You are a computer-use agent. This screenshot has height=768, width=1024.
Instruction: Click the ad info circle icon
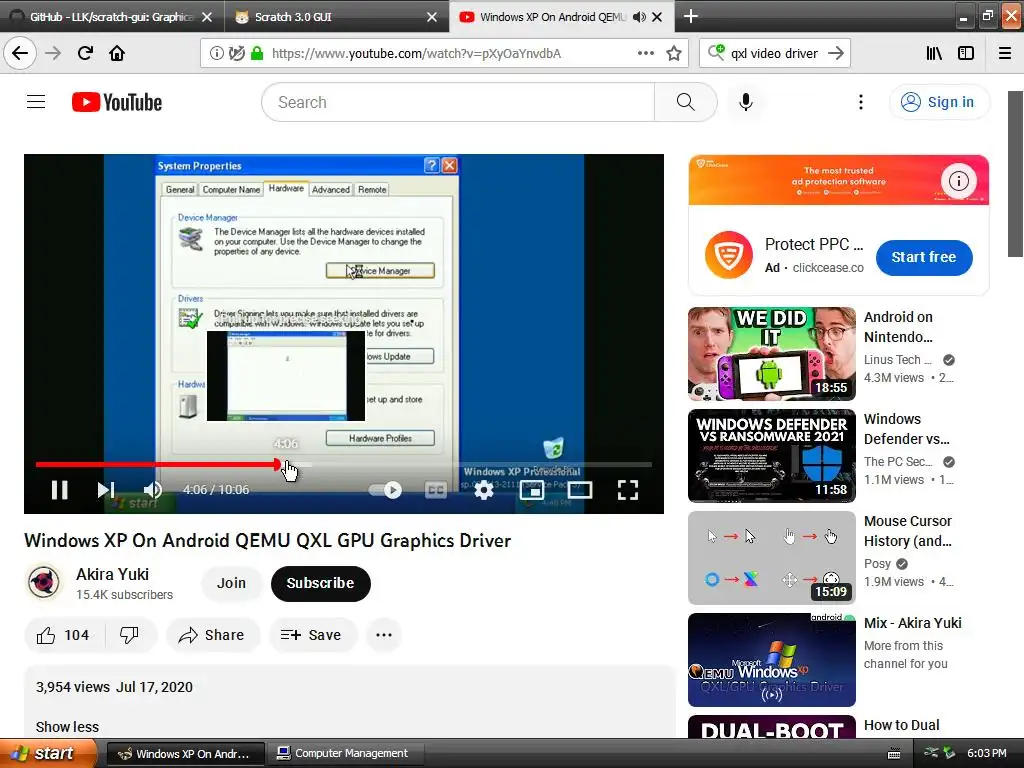click(959, 181)
